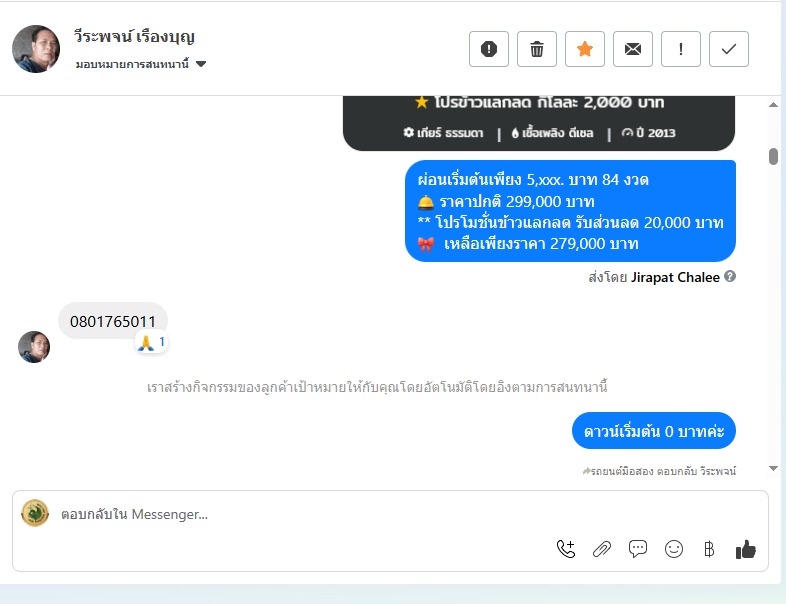Viewport: 786px width, 604px height.
Task: Open the phone call request icon
Action: [x=566, y=549]
